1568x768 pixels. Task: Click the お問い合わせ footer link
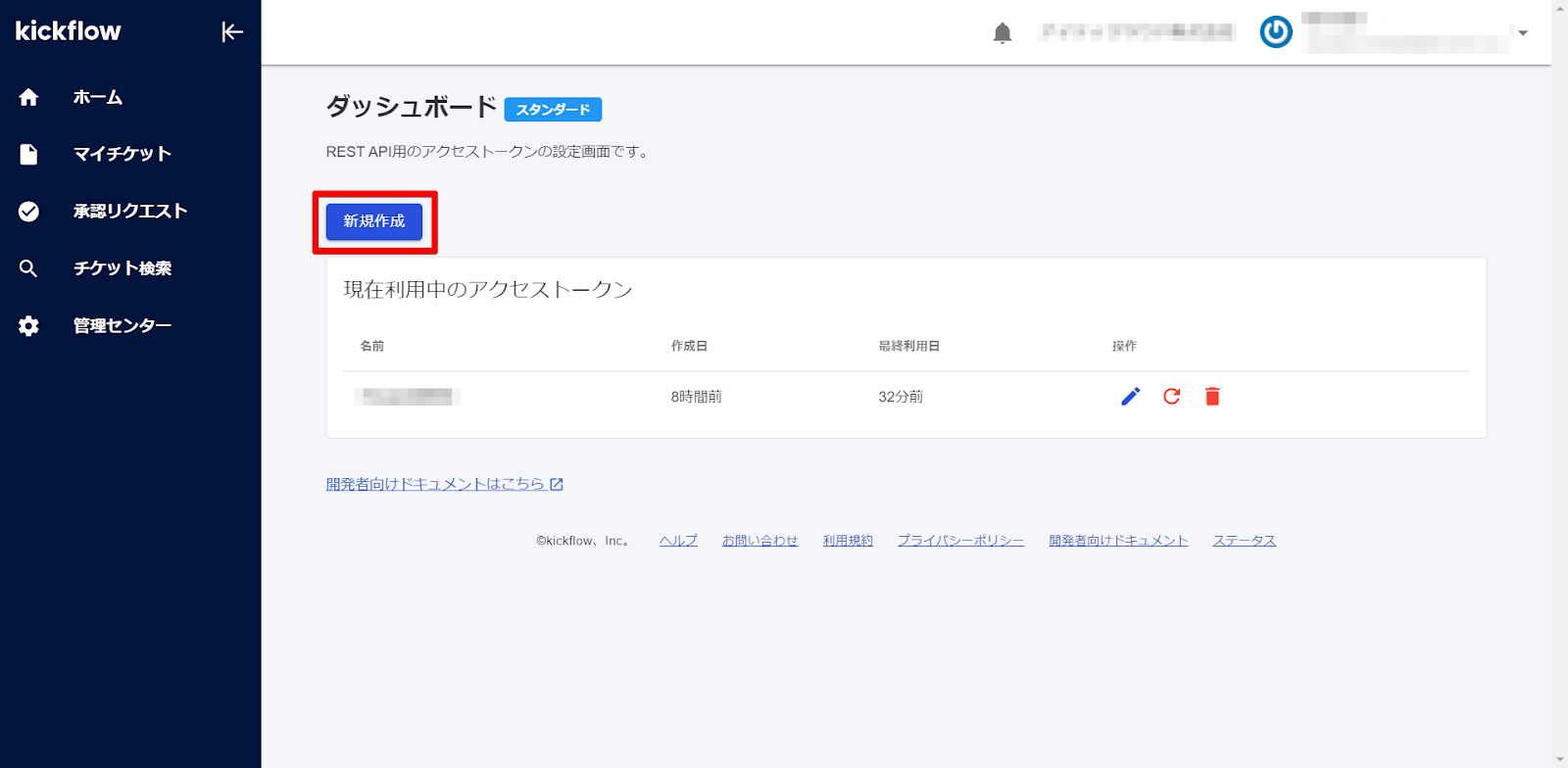click(759, 541)
